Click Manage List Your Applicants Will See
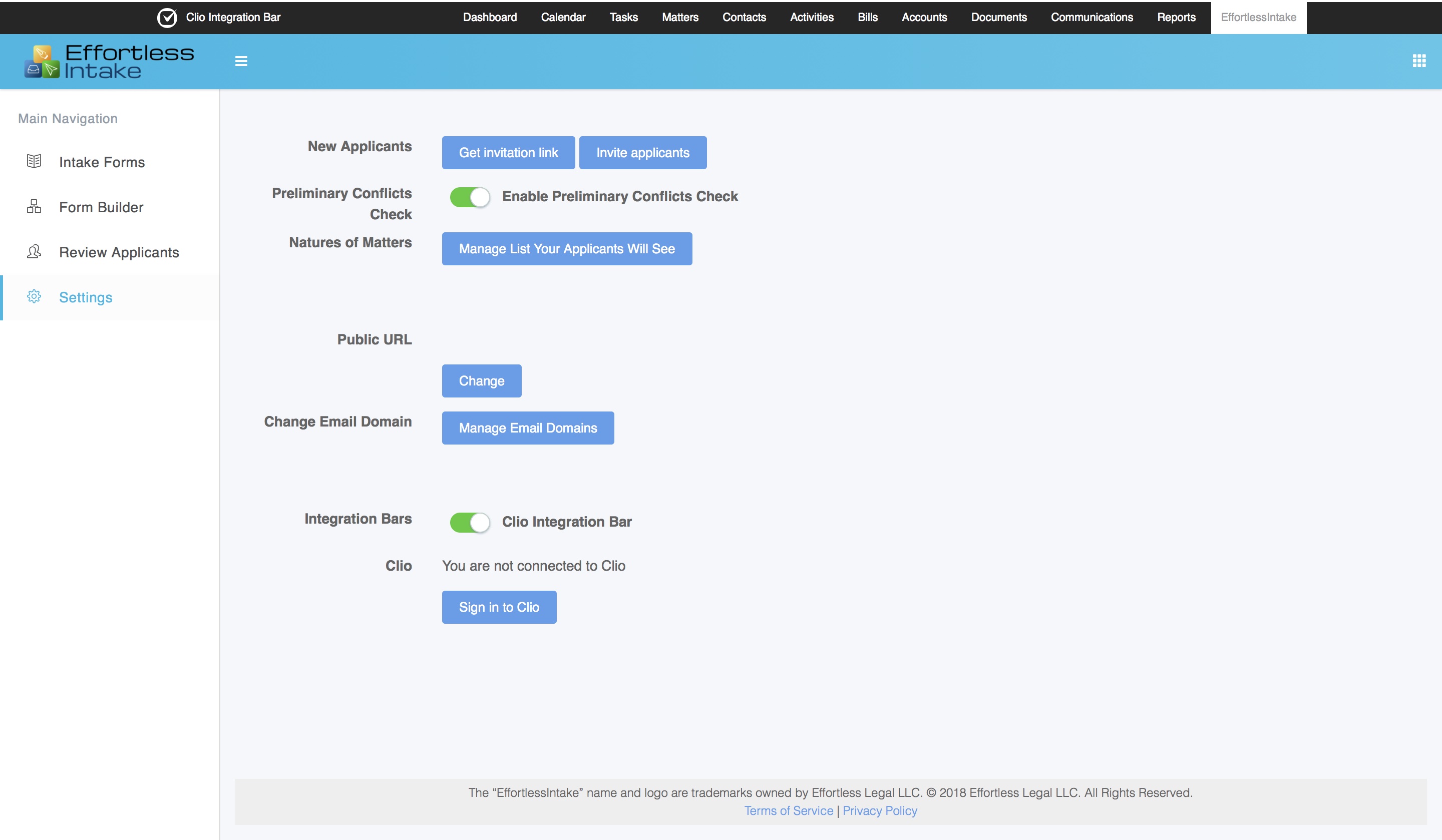The width and height of the screenshot is (1442, 840). 566,249
